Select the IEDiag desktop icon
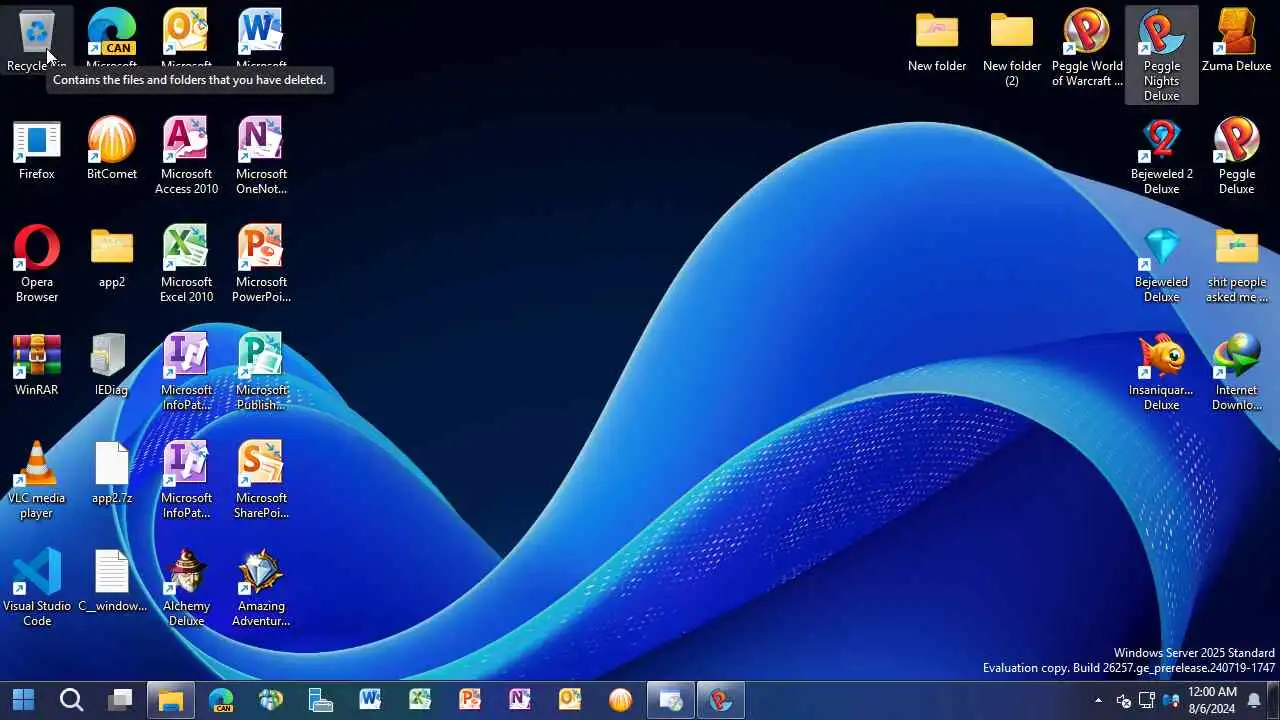 (x=112, y=366)
